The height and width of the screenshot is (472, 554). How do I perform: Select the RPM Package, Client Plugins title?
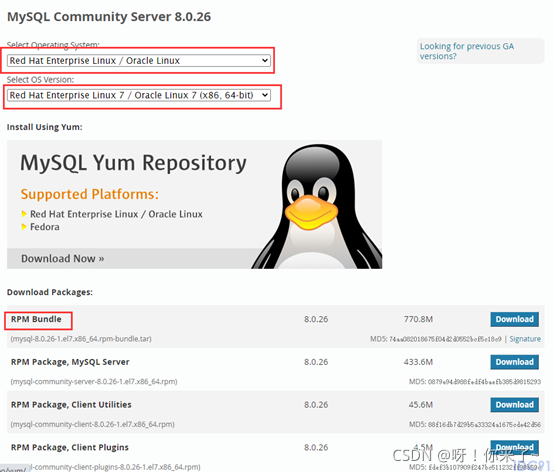pos(70,448)
